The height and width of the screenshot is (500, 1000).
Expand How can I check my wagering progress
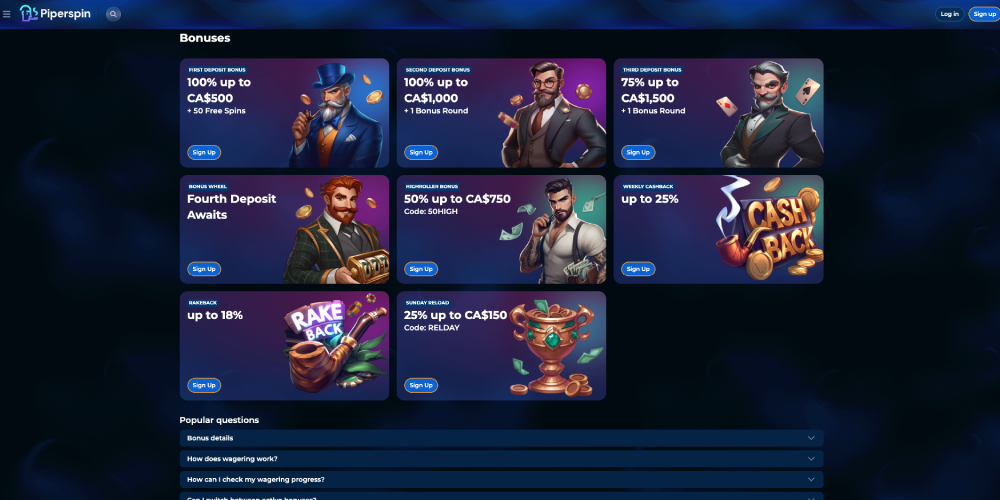point(501,479)
